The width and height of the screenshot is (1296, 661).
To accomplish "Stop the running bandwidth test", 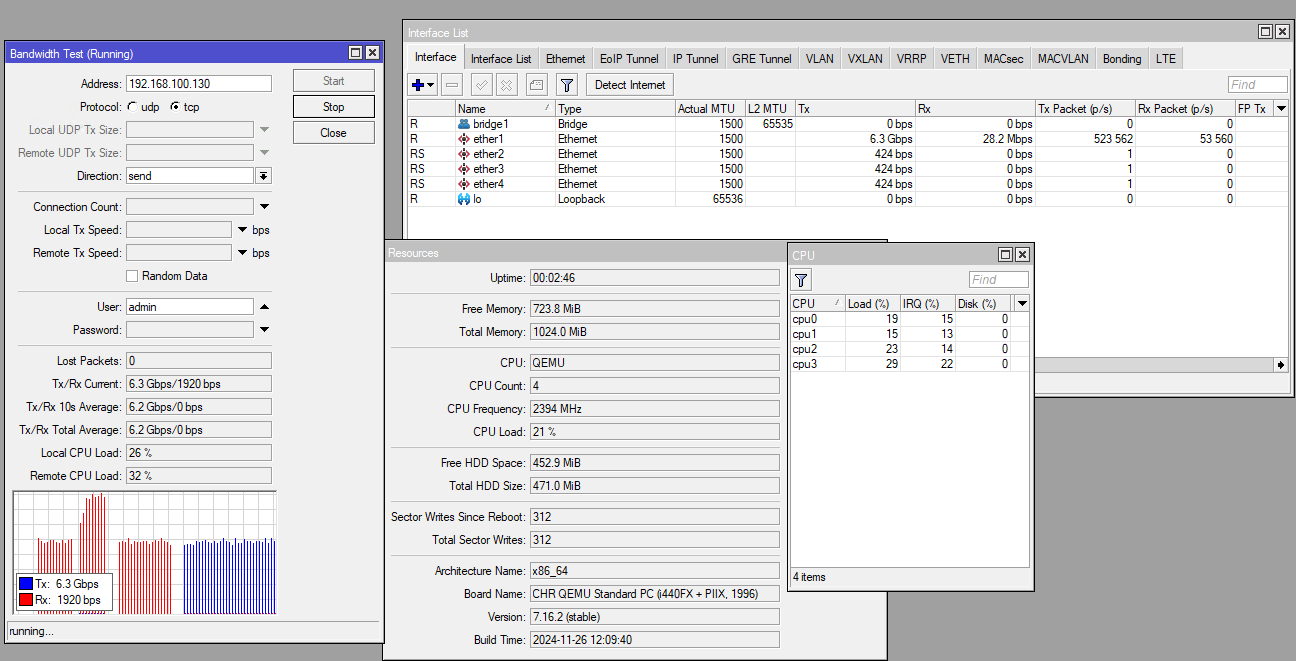I will pos(334,107).
